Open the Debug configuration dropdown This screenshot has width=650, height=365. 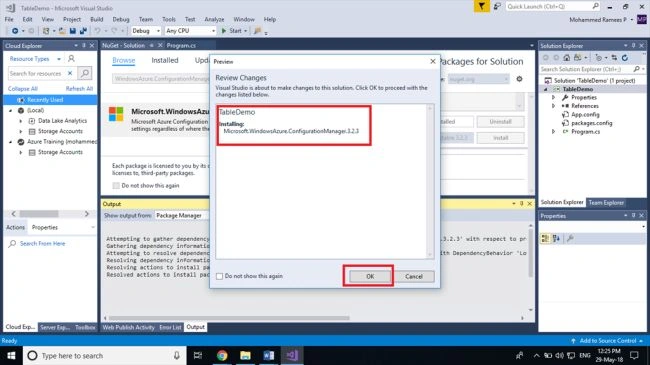[x=146, y=31]
